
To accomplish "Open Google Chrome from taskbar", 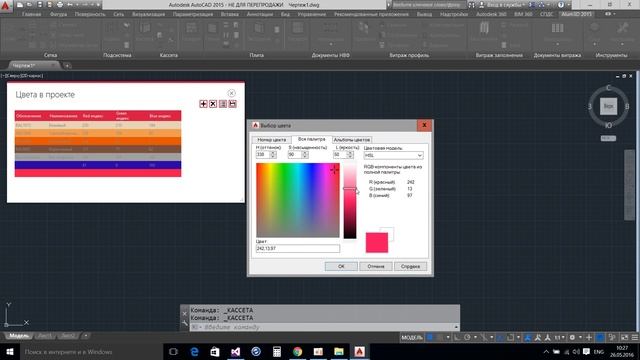I will click(x=298, y=351).
